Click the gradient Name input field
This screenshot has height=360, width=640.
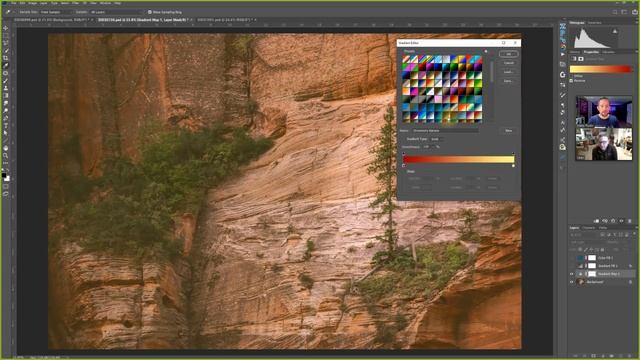click(x=445, y=131)
